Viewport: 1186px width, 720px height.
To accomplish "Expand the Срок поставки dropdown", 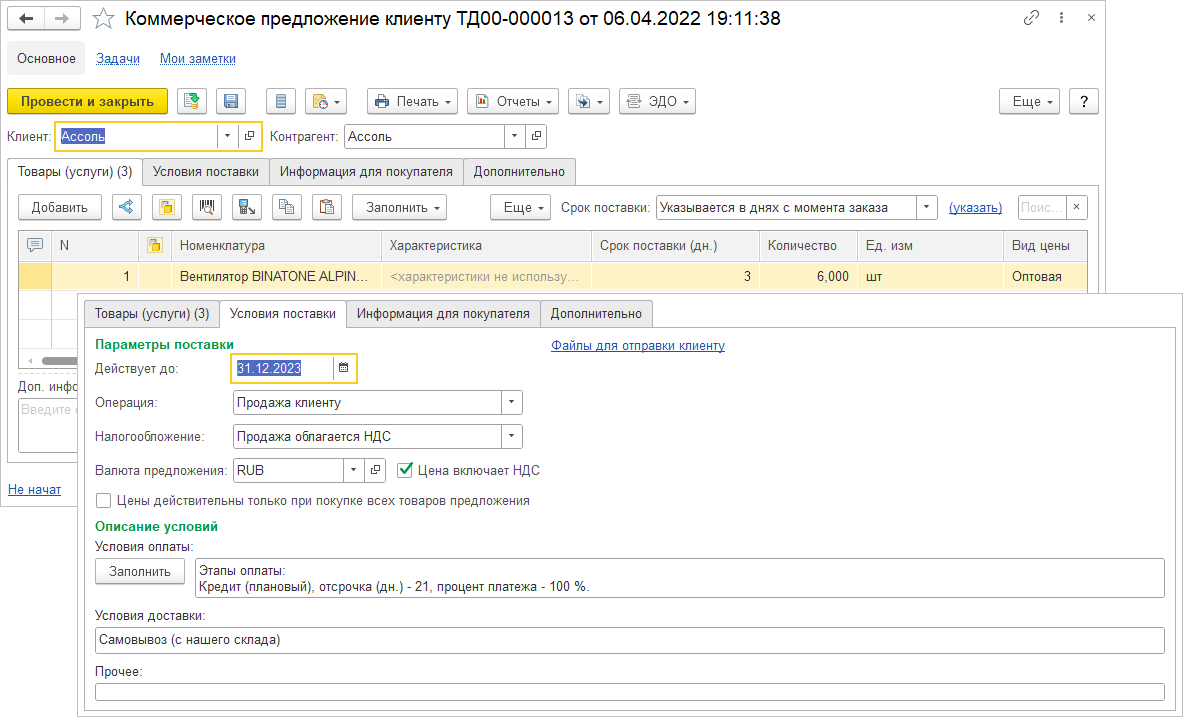I will point(927,207).
